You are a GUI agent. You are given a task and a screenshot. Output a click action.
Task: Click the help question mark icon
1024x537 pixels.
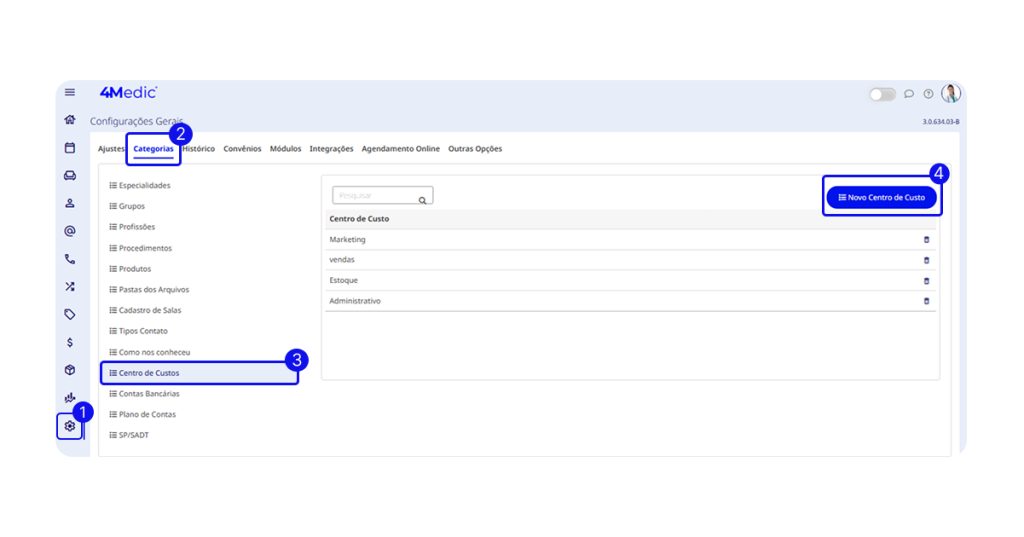pos(928,94)
